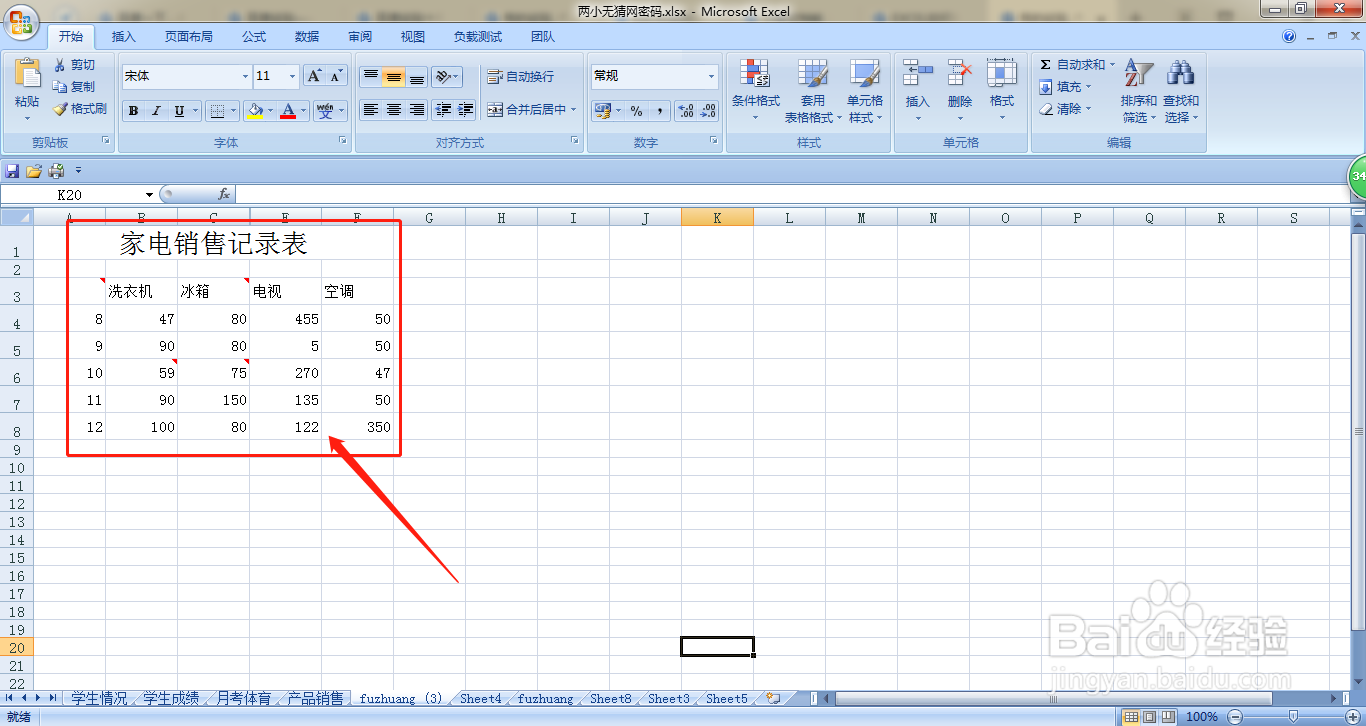
Task: Toggle underline formatting
Action: [x=179, y=111]
